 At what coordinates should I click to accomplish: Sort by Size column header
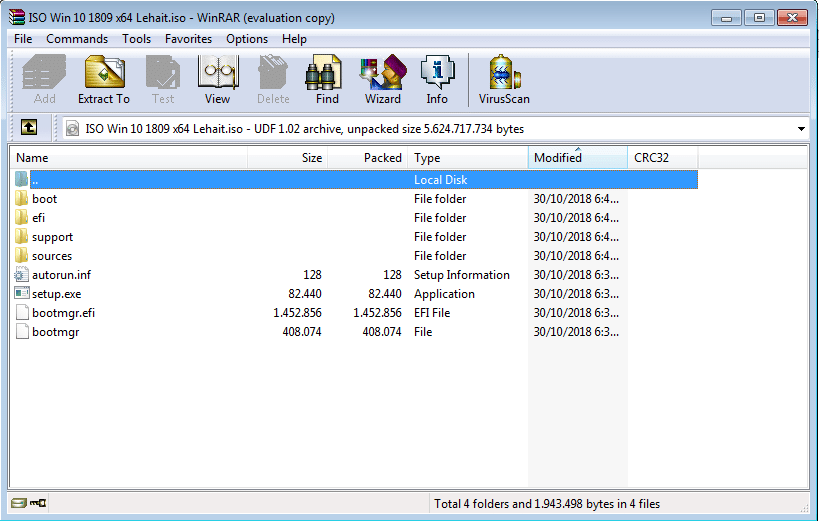click(x=287, y=157)
